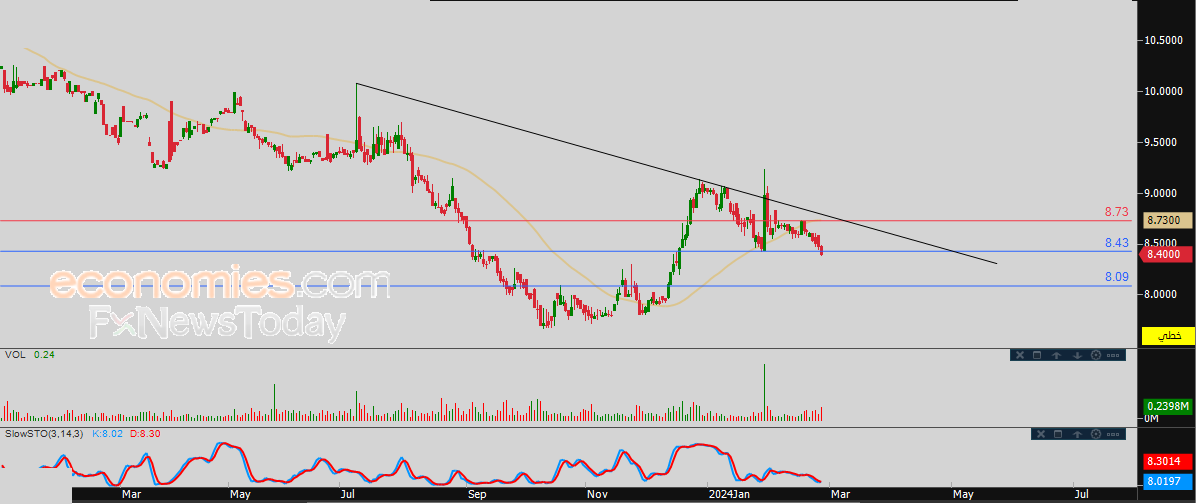Move the VOL panel down
This screenshot has height=504, width=1196.
click(1077, 355)
